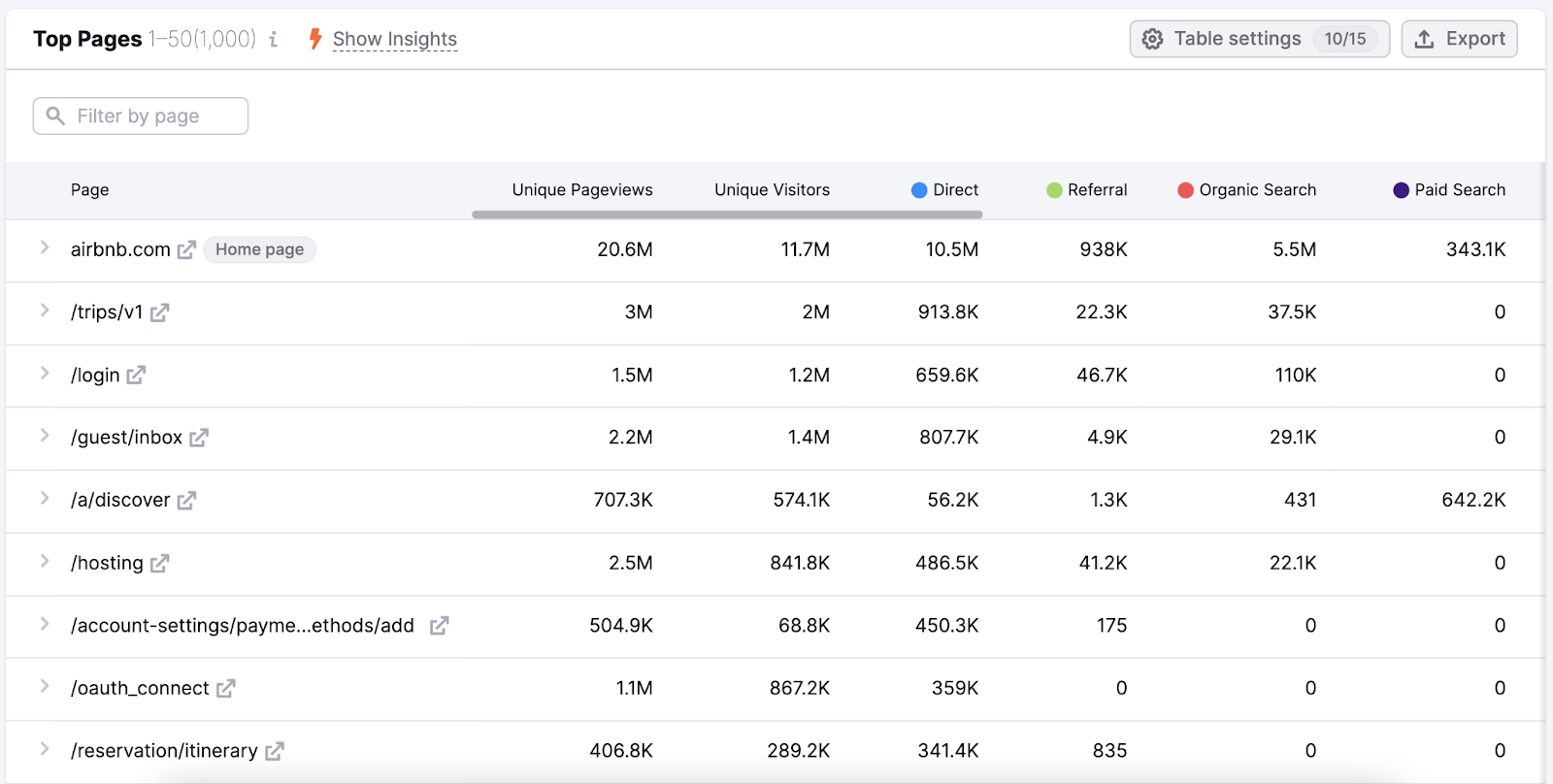Viewport: 1553px width, 784px height.
Task: Expand the airbnb.com row
Action: pyautogui.click(x=45, y=247)
